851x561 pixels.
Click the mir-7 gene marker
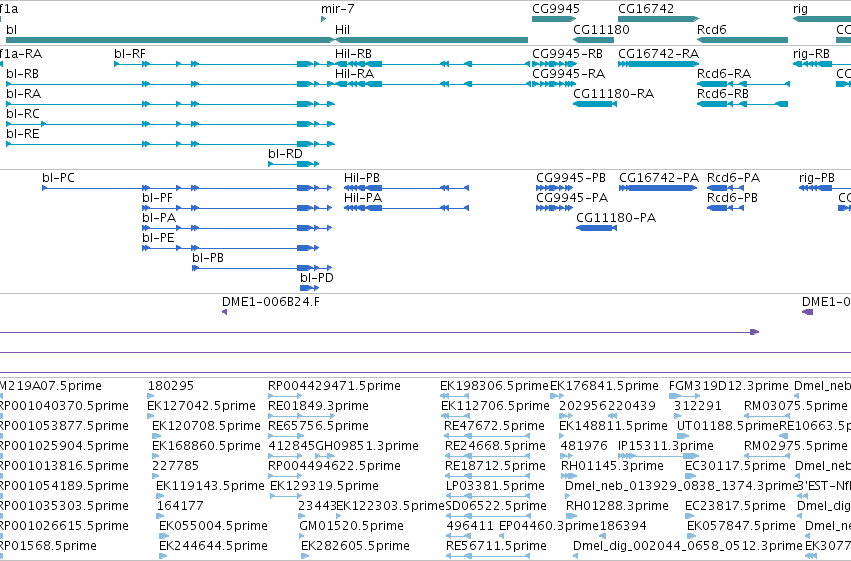[323, 19]
